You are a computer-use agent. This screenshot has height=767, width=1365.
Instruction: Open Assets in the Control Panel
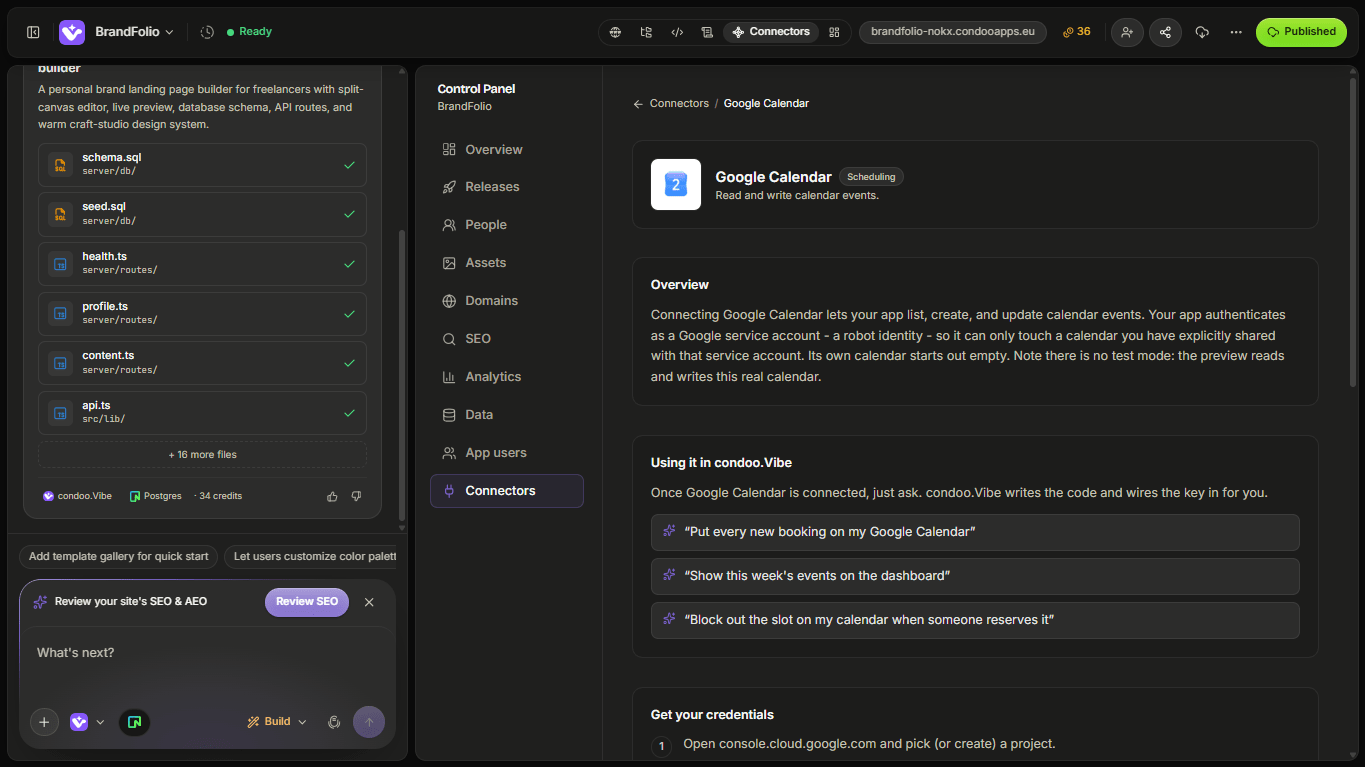tap(507, 263)
